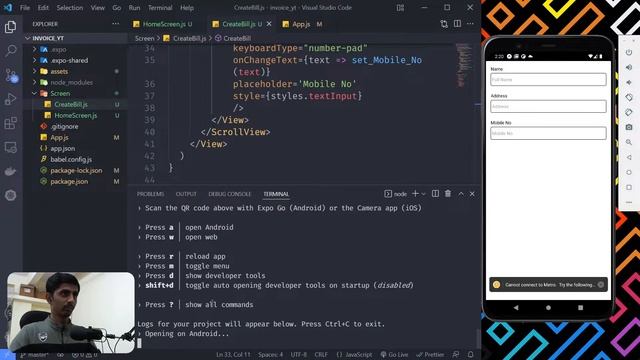This screenshot has height=360, width=640.
Task: Click Ln 33, Col 11 status entry
Action: point(233,355)
